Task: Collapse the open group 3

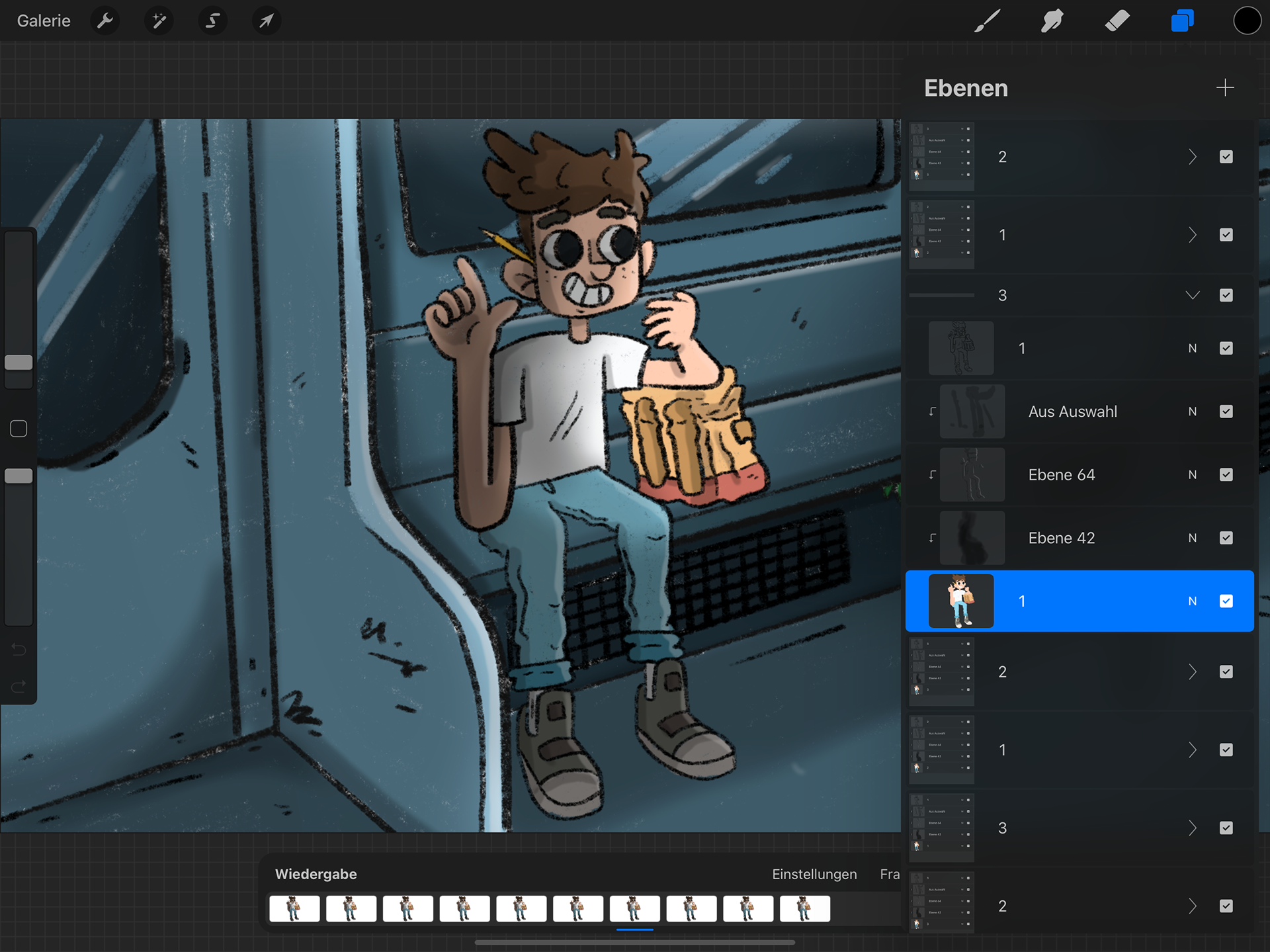Action: coord(1192,295)
